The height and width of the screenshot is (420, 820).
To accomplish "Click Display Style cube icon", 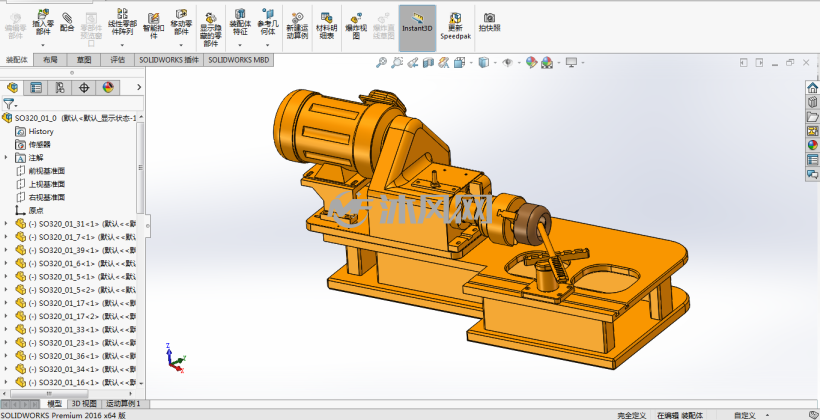I will (484, 63).
